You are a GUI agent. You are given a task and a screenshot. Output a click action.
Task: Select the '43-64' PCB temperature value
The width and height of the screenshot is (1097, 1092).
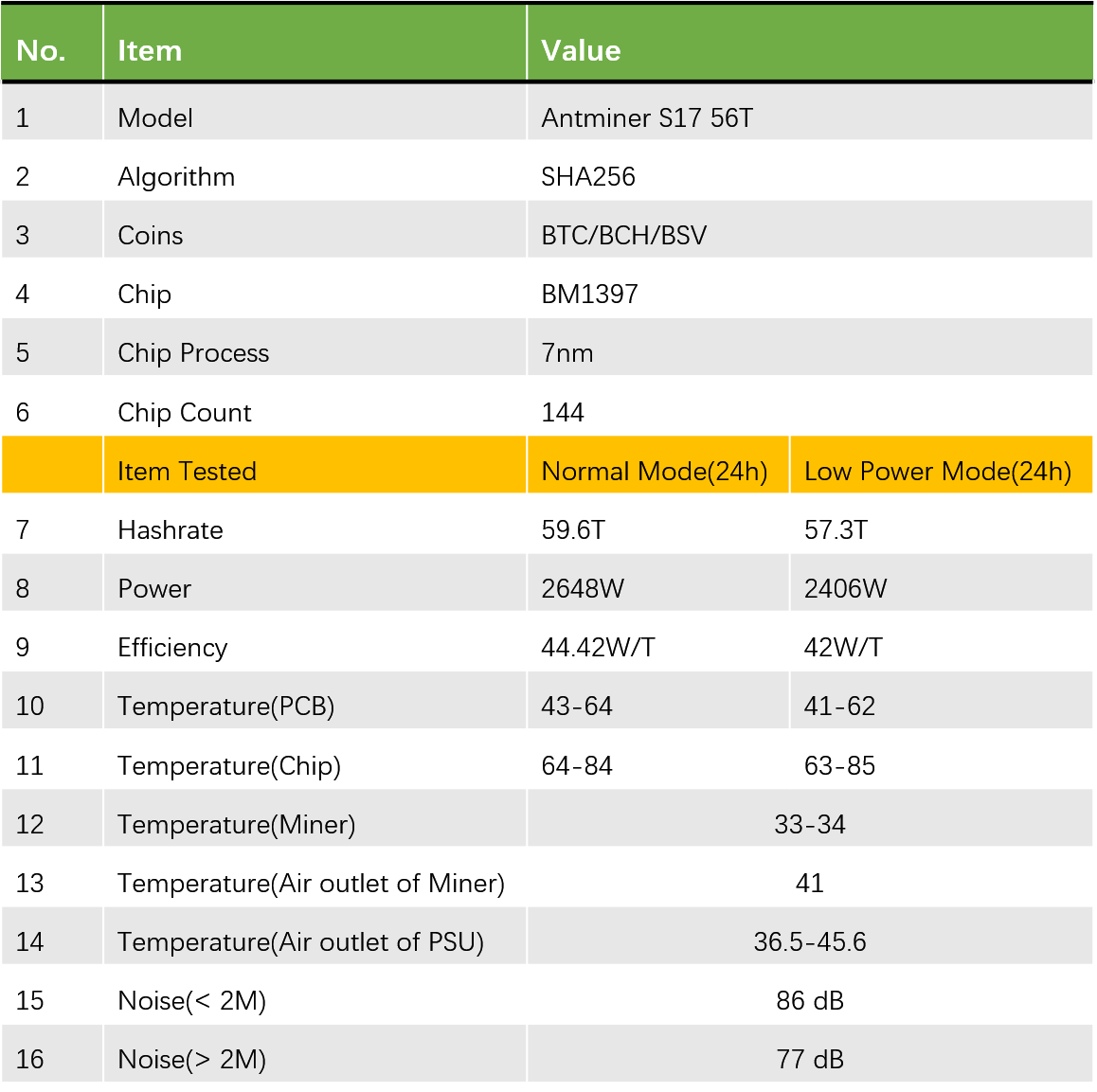tap(577, 707)
